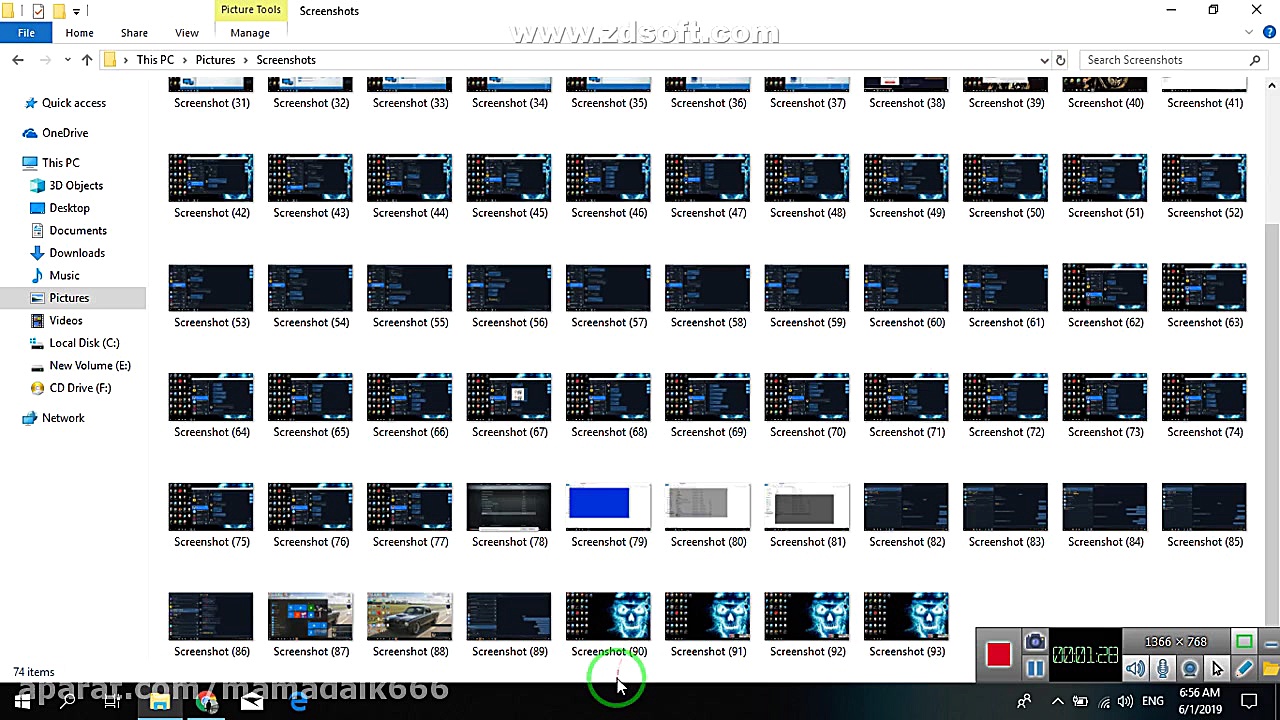Open the File ribbon tab
This screenshot has height=720, width=1280.
click(x=26, y=33)
